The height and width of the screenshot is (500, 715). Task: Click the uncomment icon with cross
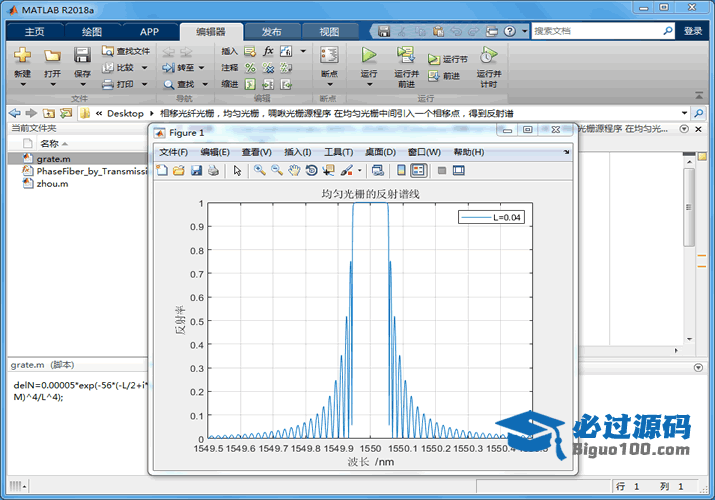click(268, 68)
